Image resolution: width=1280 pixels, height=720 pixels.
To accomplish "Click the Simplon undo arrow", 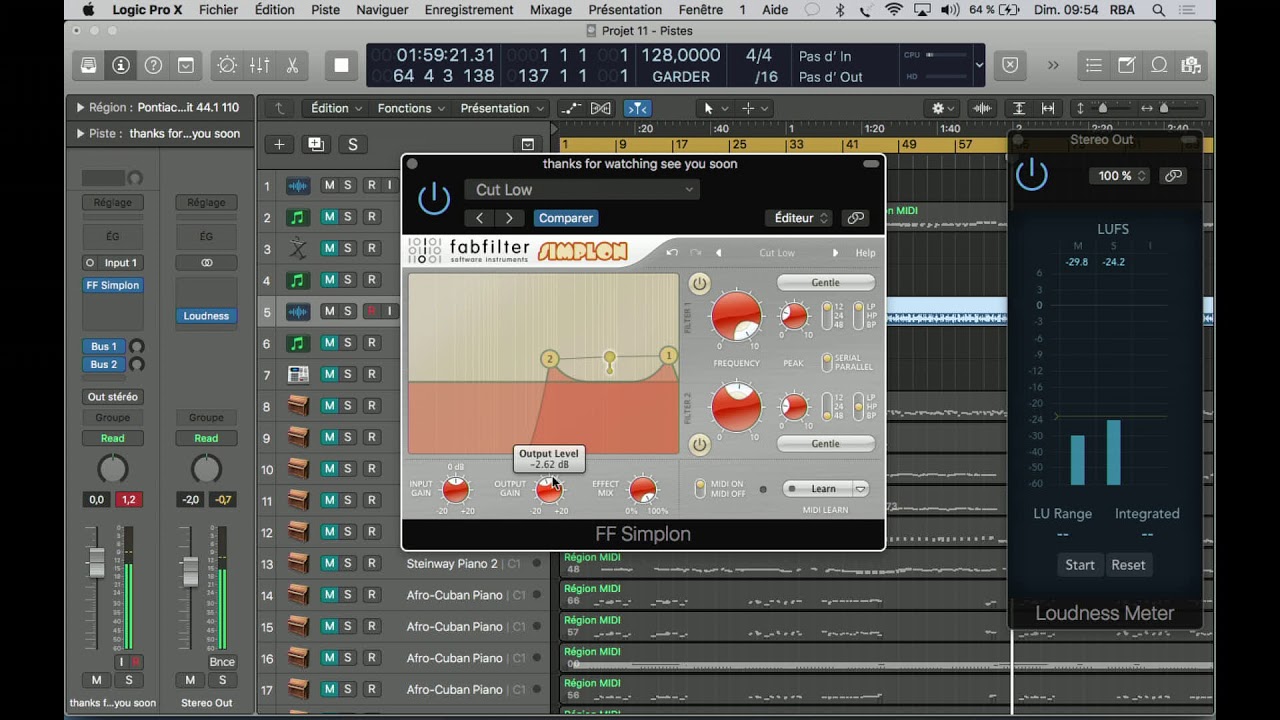I will coord(672,253).
